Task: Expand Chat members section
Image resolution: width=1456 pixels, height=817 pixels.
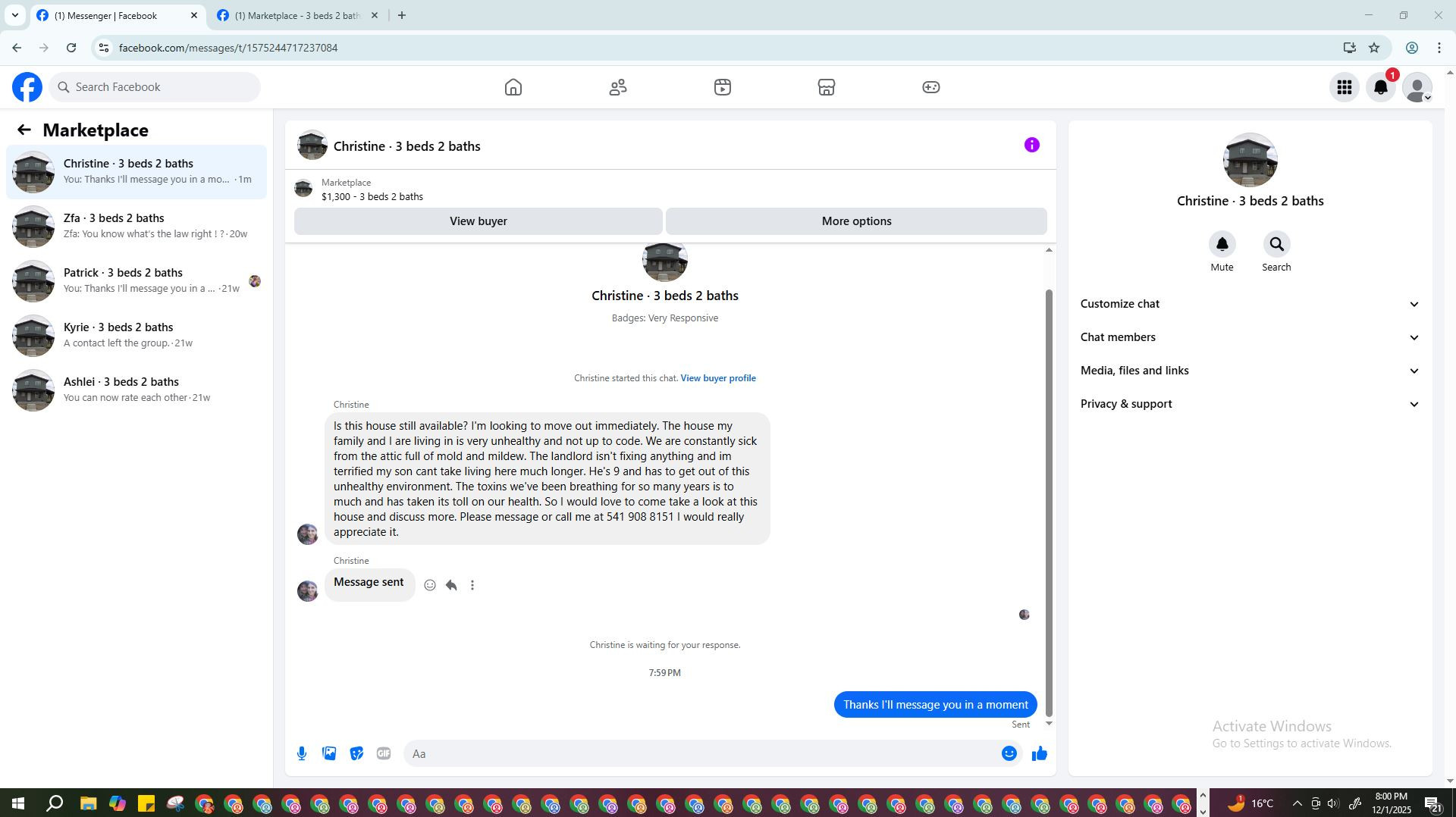Action: click(1250, 337)
